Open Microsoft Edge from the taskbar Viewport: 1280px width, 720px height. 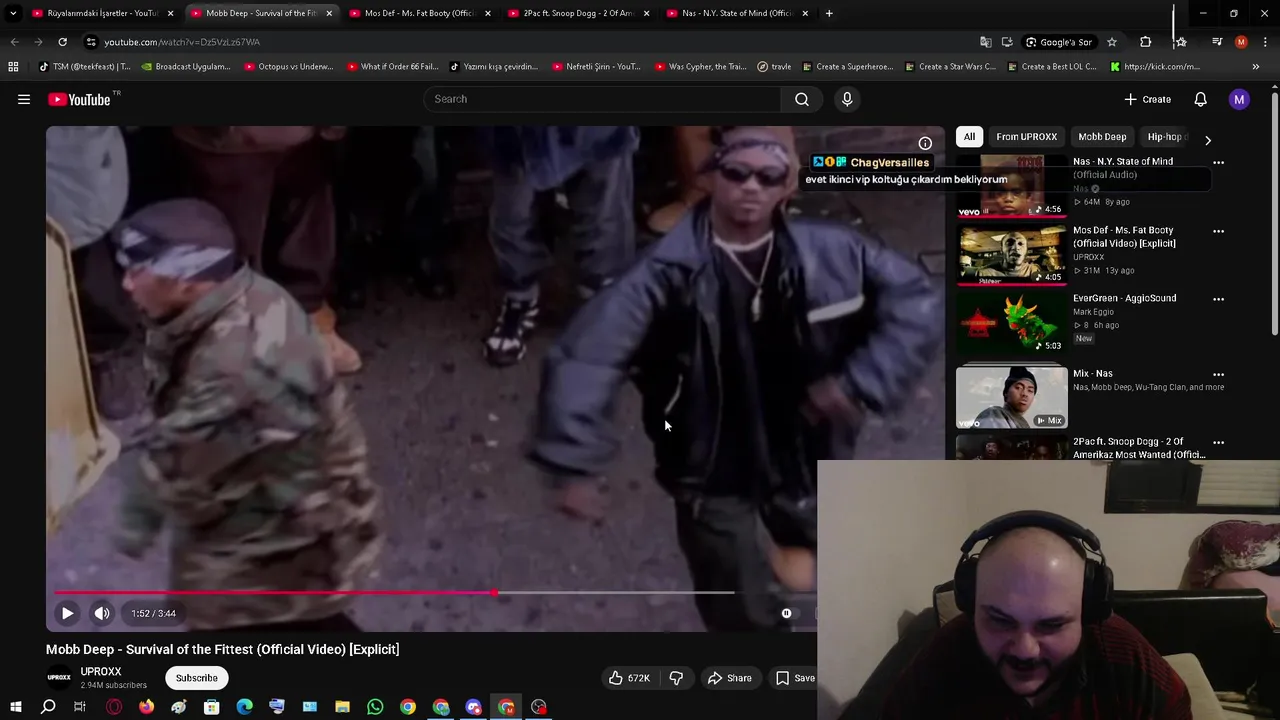click(244, 707)
